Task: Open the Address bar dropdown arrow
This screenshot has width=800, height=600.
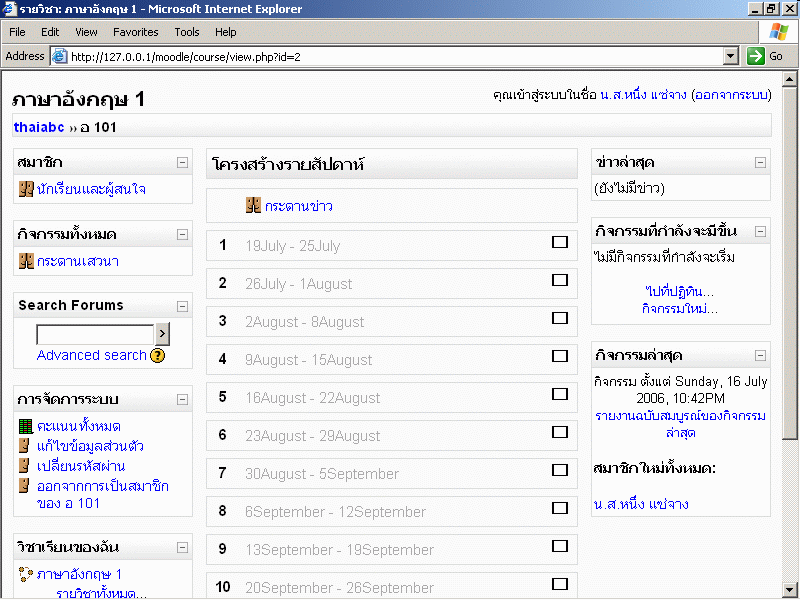Action: (730, 57)
